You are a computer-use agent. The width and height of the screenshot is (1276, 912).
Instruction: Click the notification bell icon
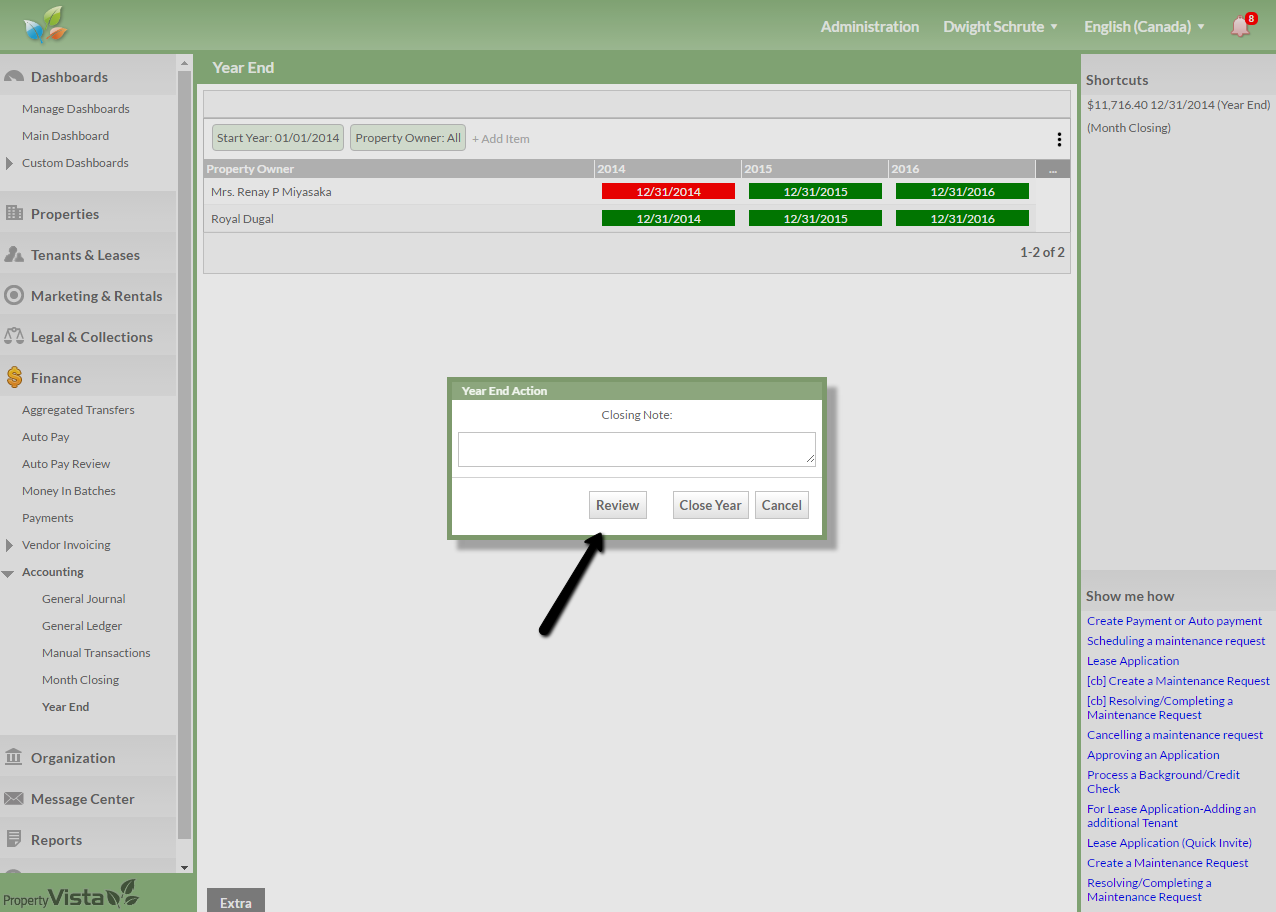[x=1240, y=27]
